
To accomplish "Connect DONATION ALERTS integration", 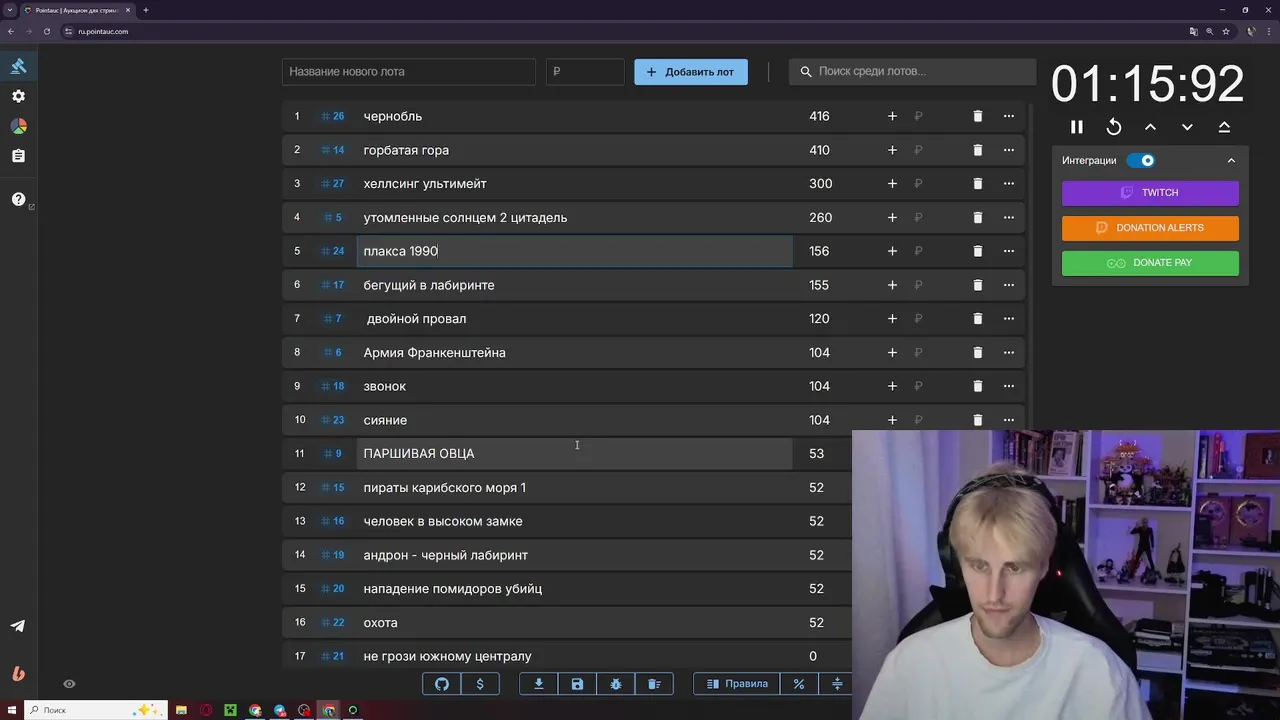I will click(x=1150, y=228).
